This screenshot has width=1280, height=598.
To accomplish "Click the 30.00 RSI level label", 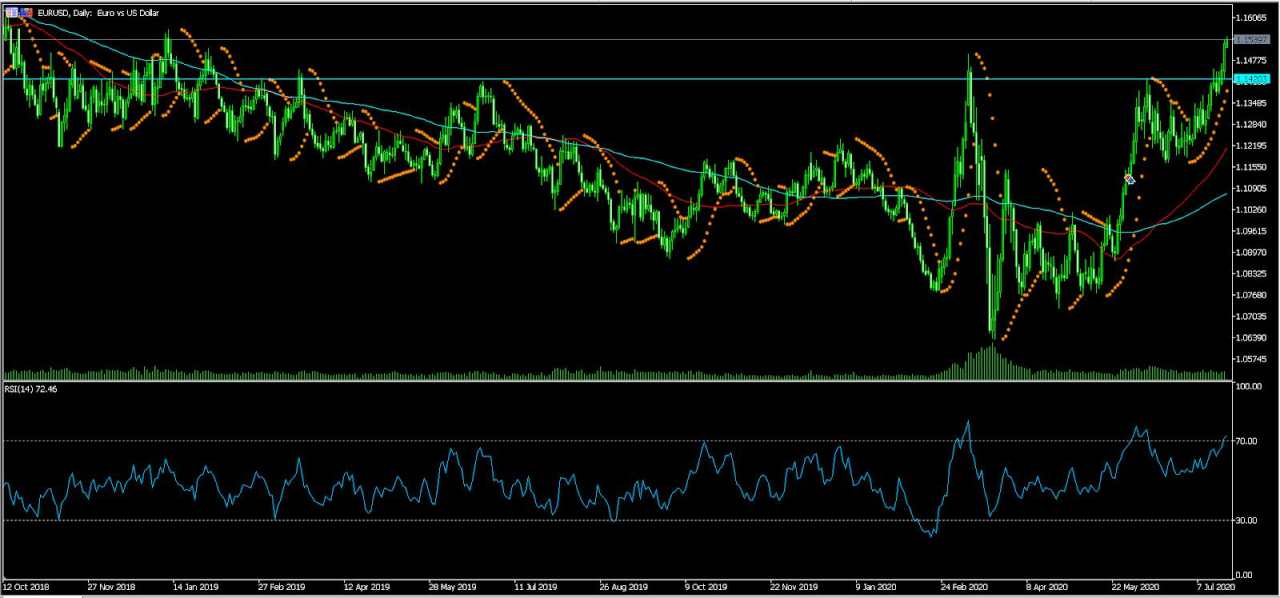I will [x=1247, y=520].
